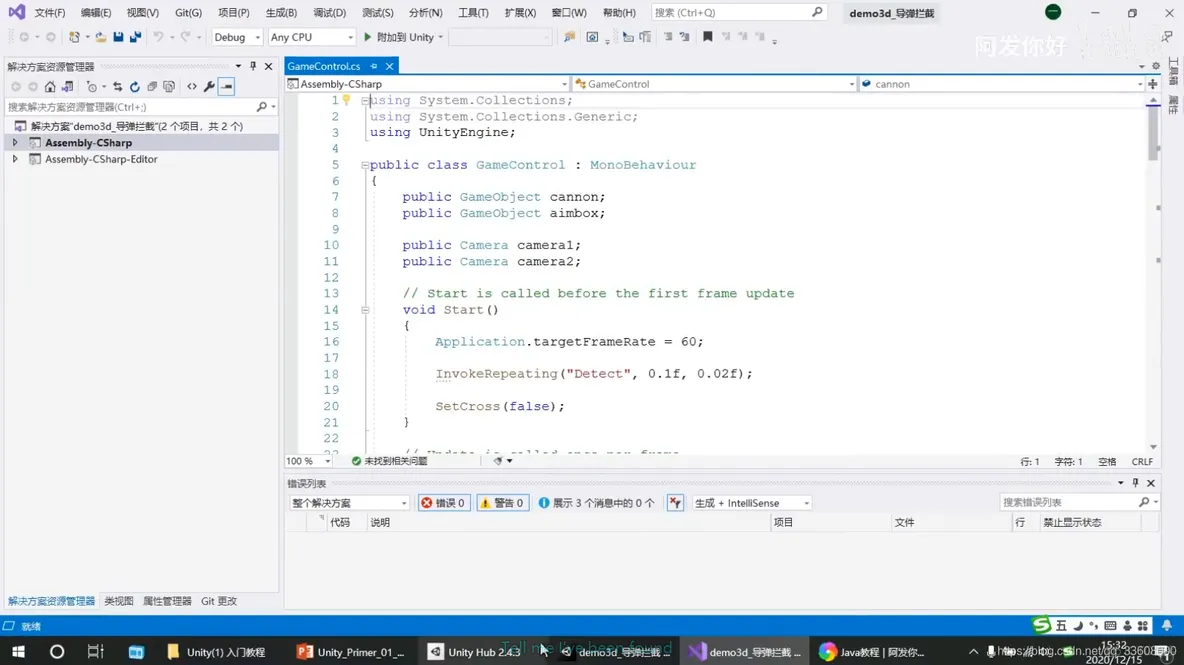Toggle Preview Selected Items button
This screenshot has height=665, width=1184.
(x=227, y=87)
